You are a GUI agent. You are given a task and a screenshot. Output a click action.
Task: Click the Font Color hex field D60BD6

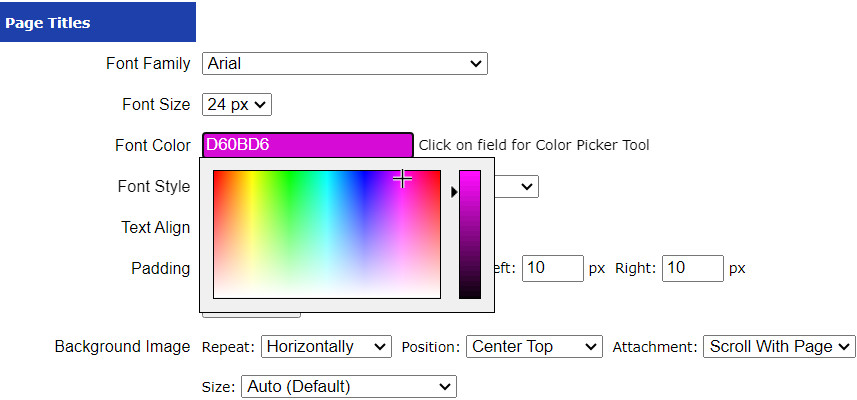pos(307,145)
